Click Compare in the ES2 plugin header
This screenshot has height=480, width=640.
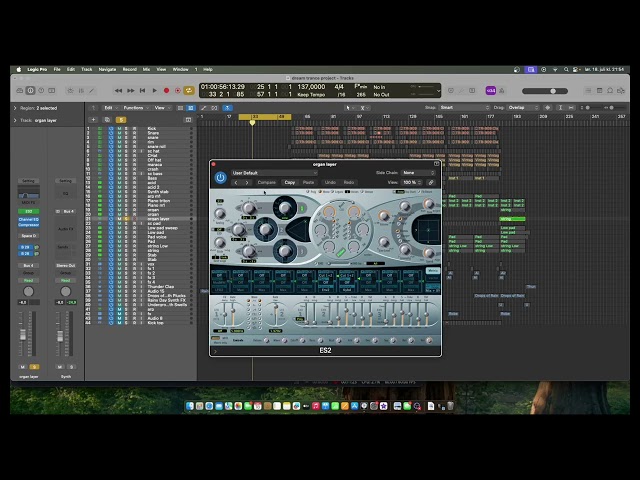(267, 182)
